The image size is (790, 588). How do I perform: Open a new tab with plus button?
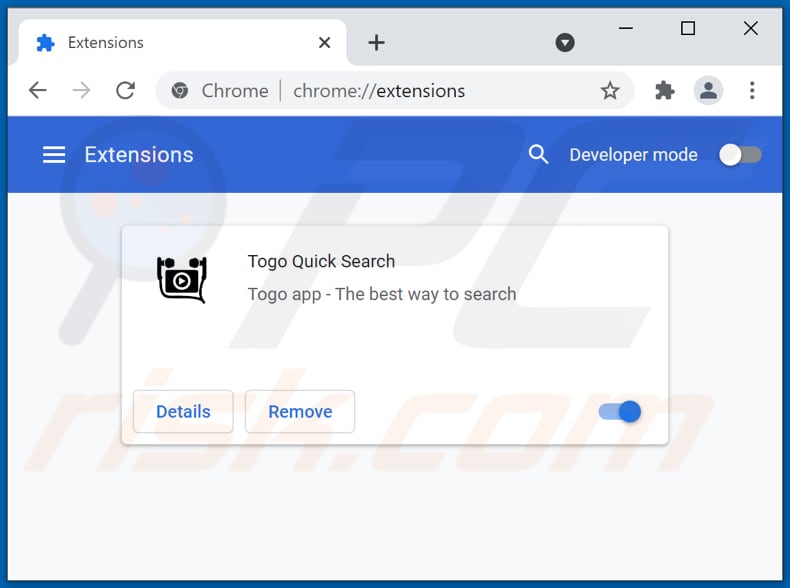(x=376, y=43)
